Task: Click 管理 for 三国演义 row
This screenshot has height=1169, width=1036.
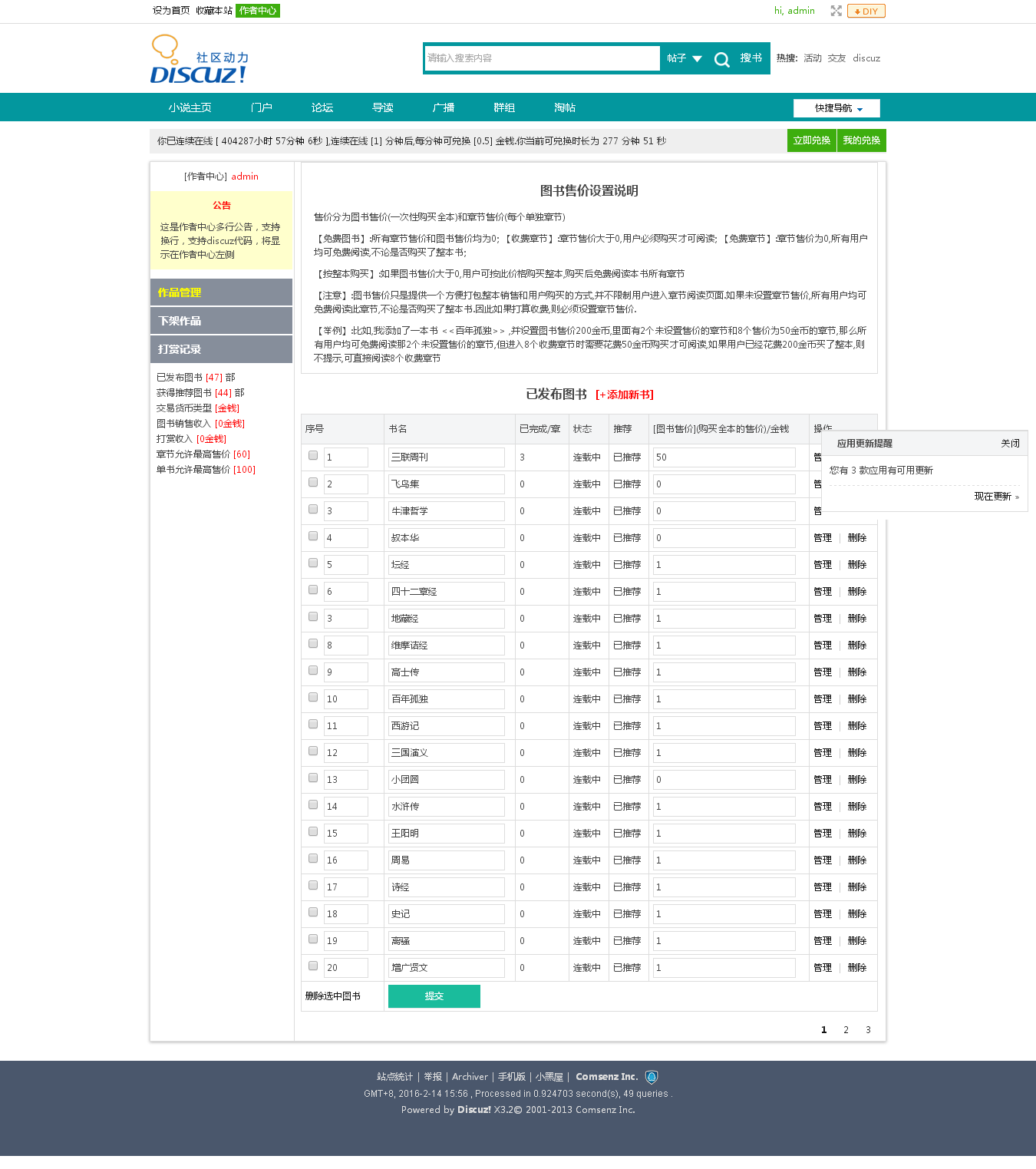Action: (823, 753)
